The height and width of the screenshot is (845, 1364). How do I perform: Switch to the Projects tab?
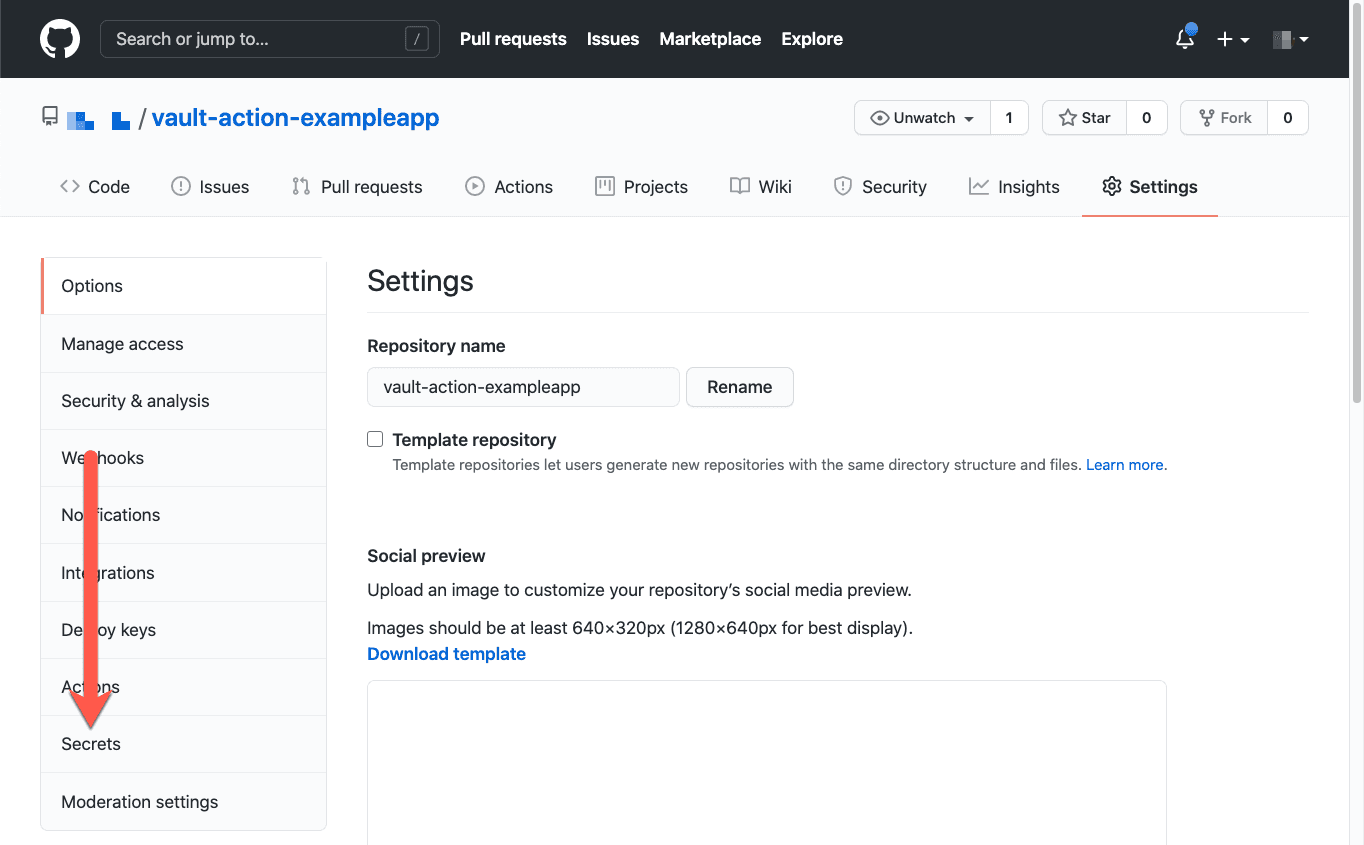tap(641, 187)
